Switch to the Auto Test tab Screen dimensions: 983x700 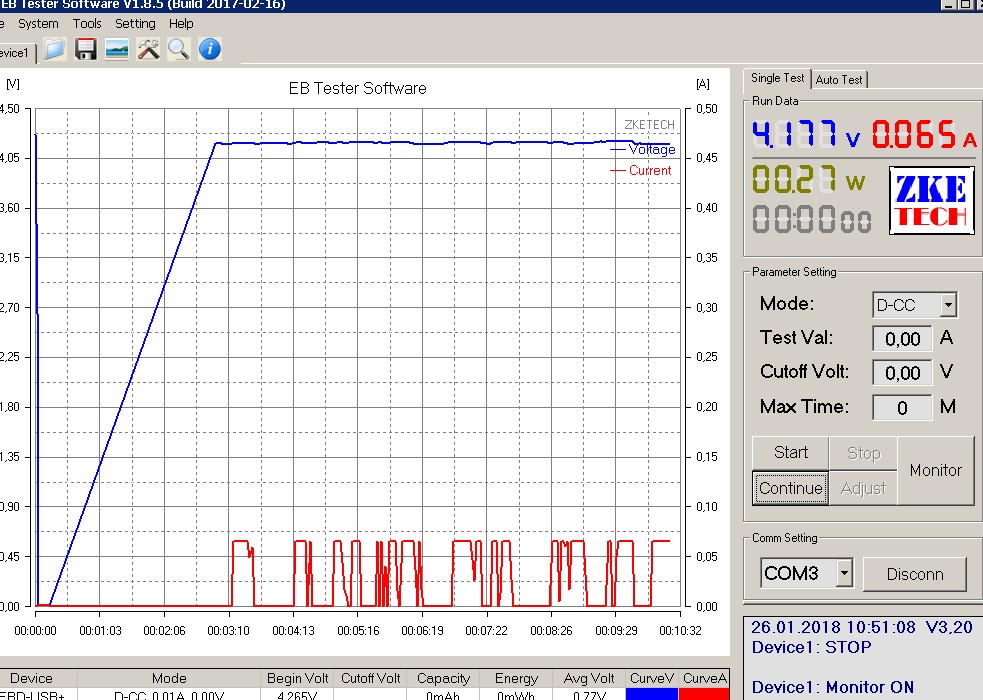[x=839, y=80]
